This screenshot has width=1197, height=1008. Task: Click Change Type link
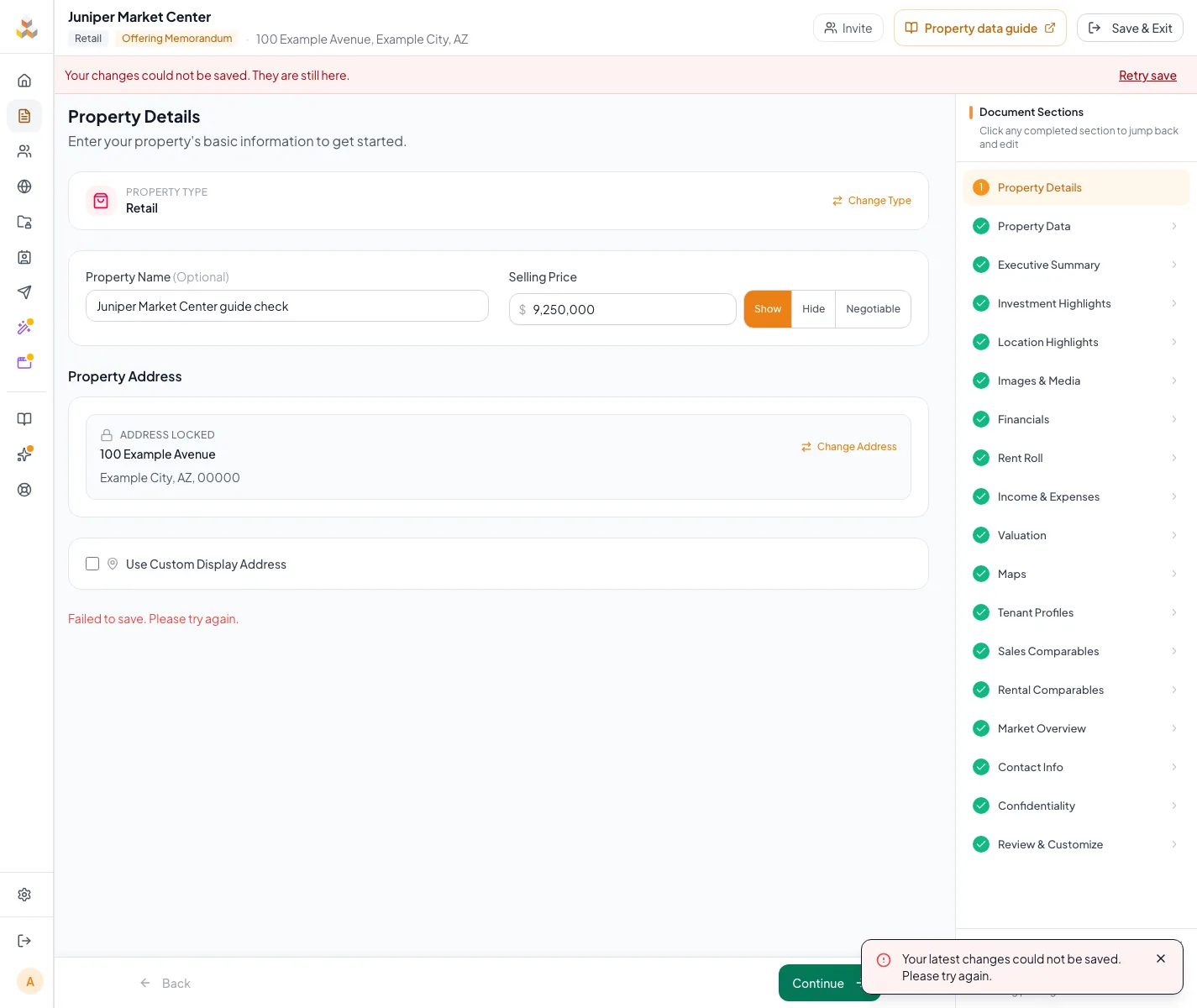(872, 201)
